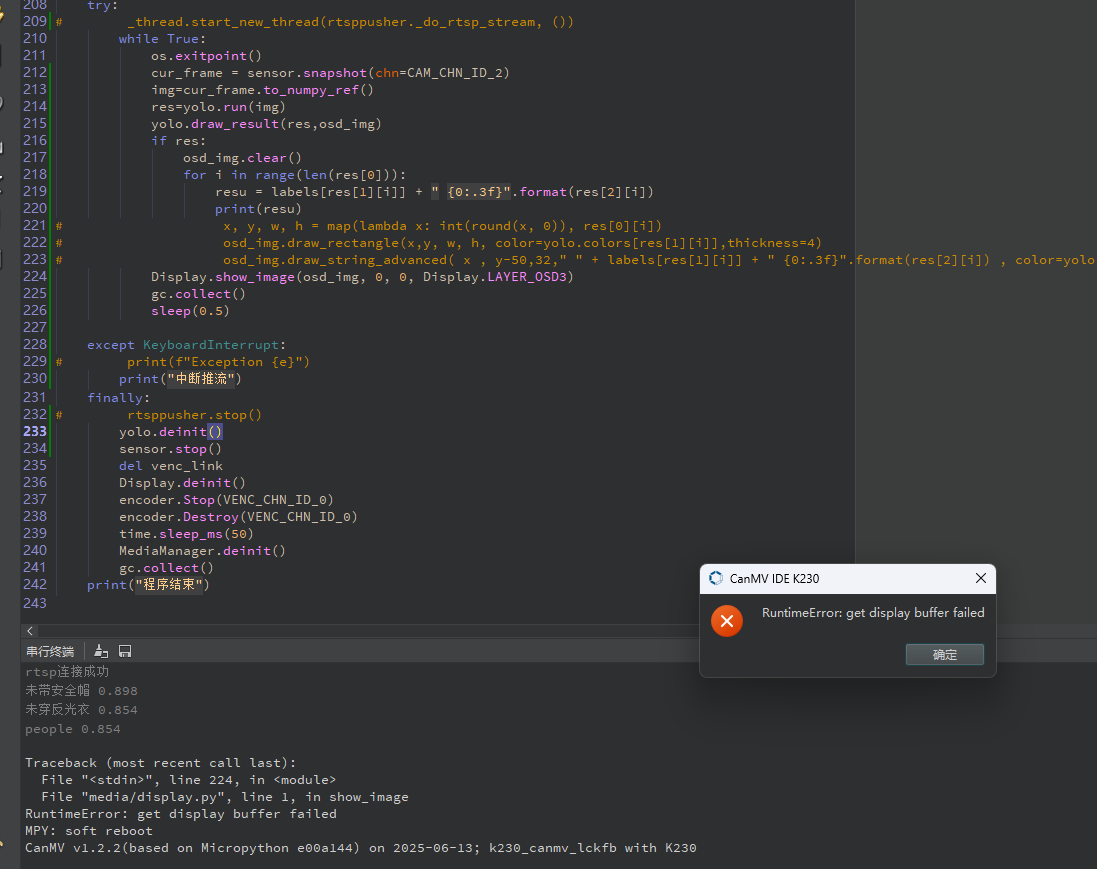Viewport: 1097px width, 869px height.
Task: Click the 'while True:' statement
Action: [x=162, y=39]
